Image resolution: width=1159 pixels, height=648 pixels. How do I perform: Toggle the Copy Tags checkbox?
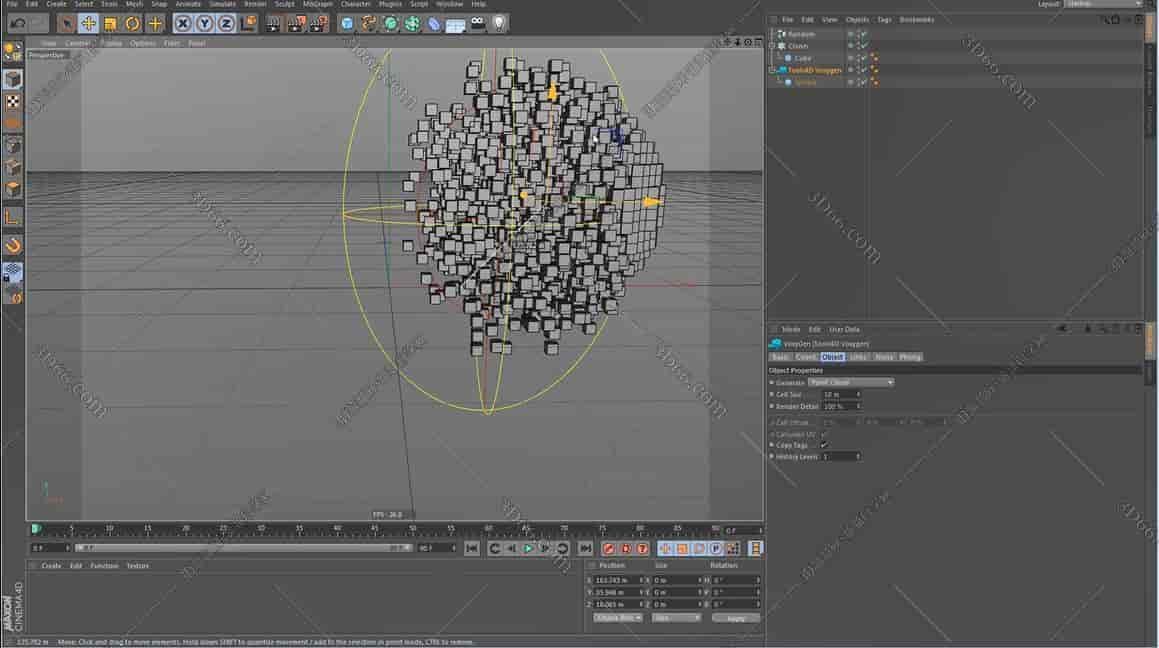pos(824,444)
